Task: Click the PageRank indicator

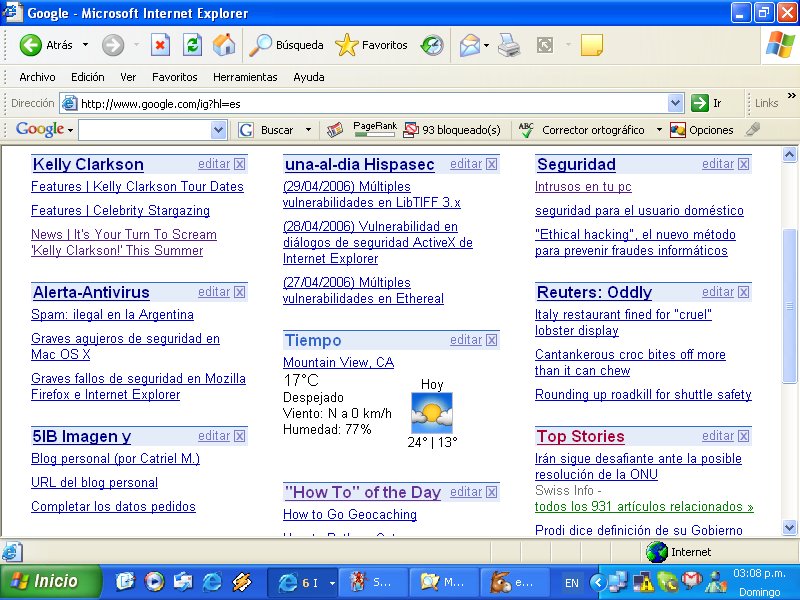Action: pyautogui.click(x=375, y=129)
